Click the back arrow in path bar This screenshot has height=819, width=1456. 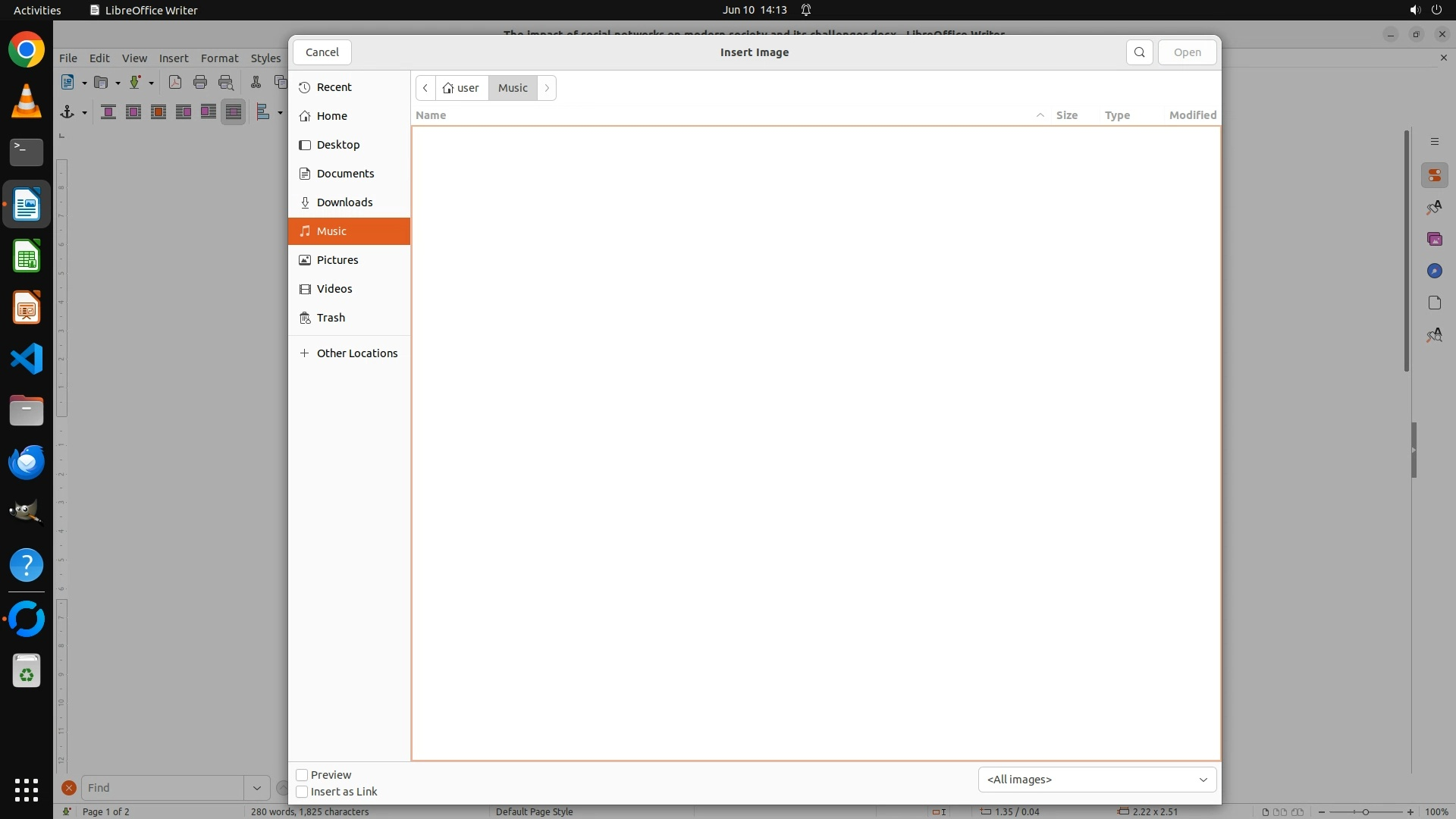[425, 88]
